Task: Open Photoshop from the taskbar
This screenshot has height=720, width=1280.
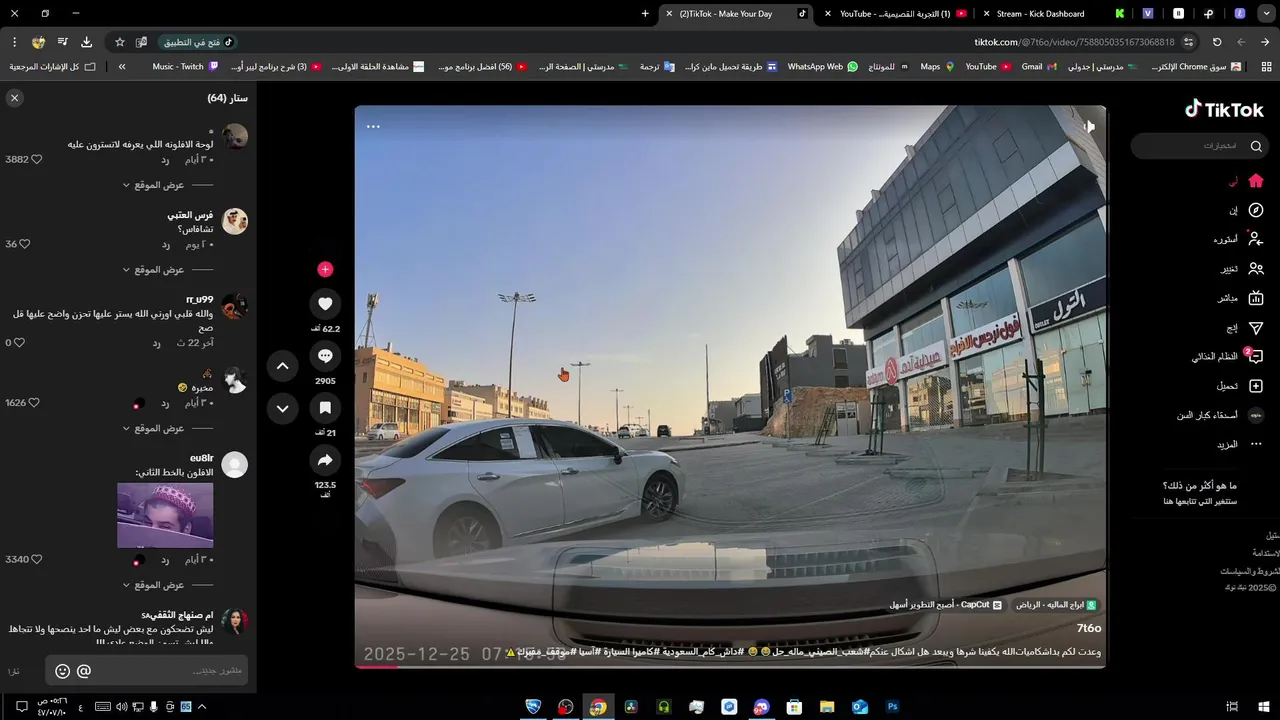Action: click(892, 707)
